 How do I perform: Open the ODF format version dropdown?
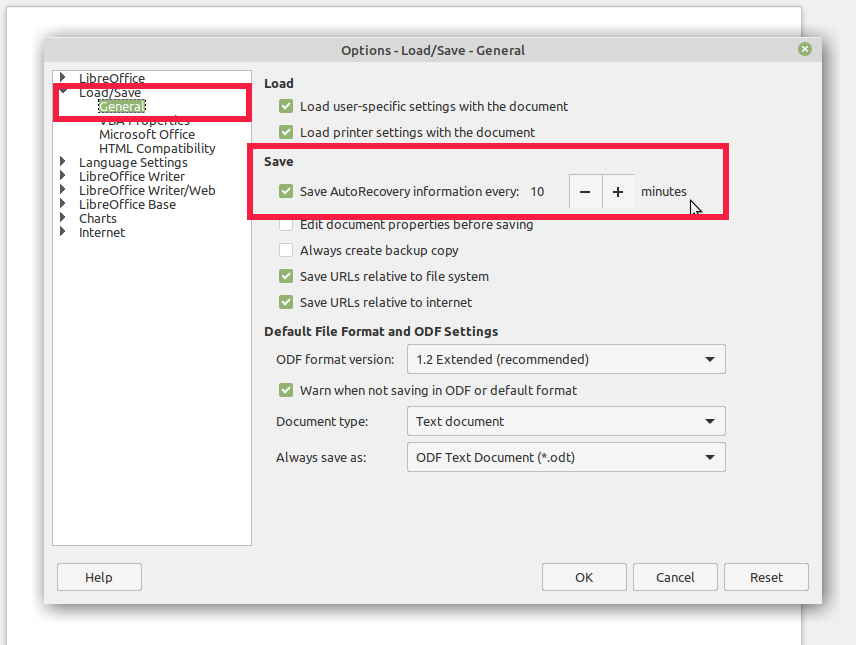566,359
